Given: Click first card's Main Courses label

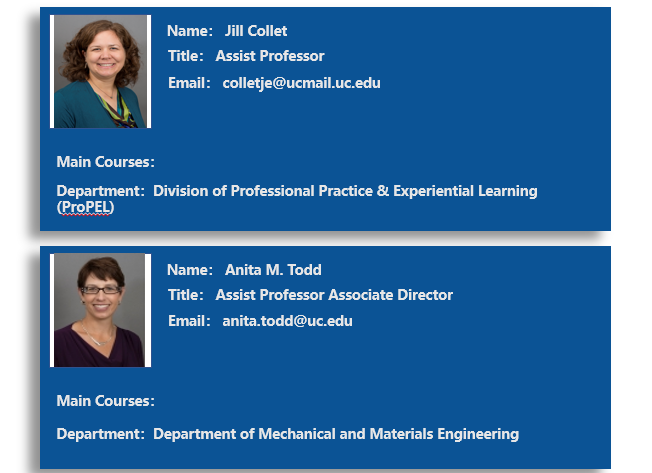Looking at the screenshot, I should (x=106, y=162).
